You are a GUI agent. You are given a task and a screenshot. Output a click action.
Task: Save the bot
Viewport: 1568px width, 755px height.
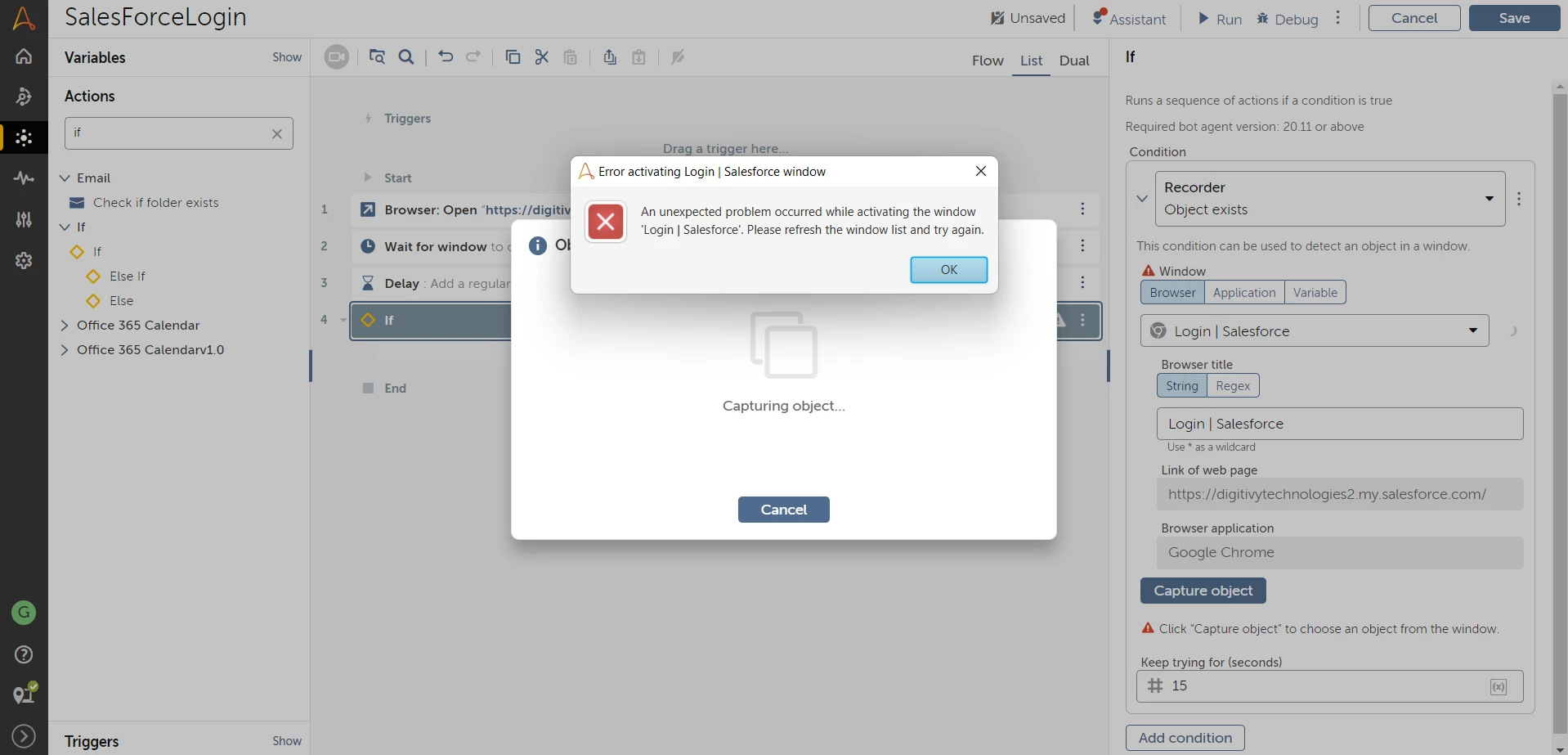click(1514, 18)
